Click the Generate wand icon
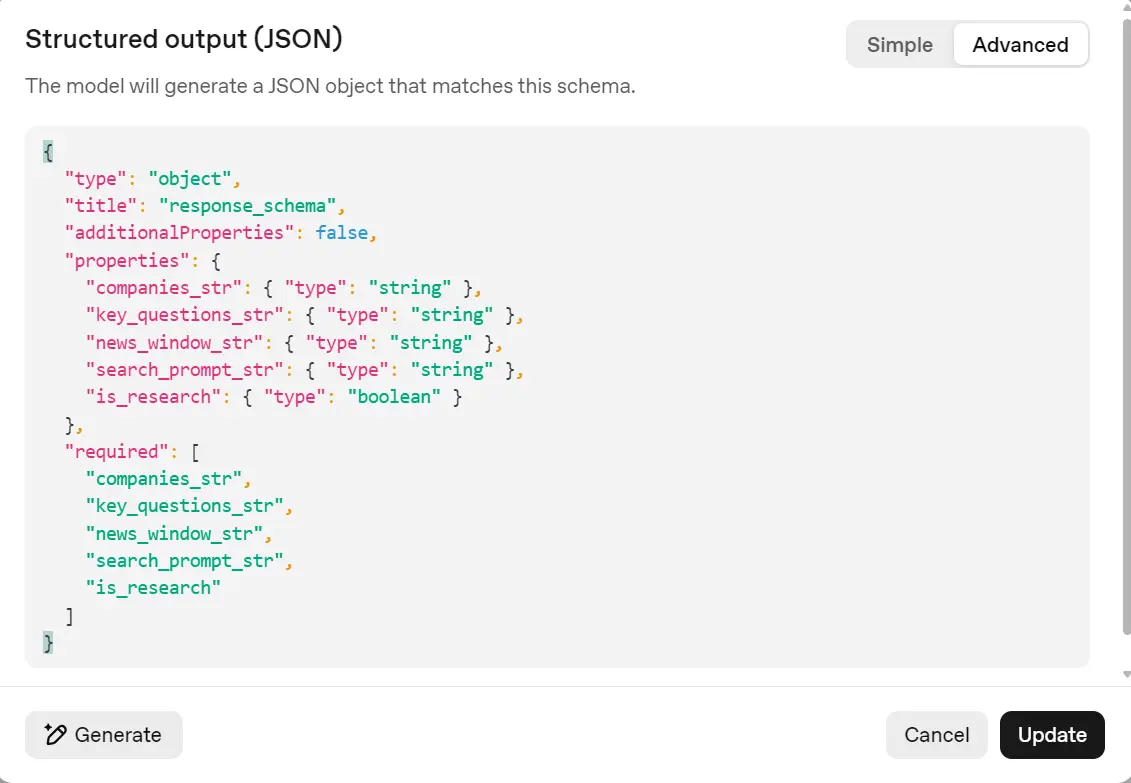 tap(58, 735)
